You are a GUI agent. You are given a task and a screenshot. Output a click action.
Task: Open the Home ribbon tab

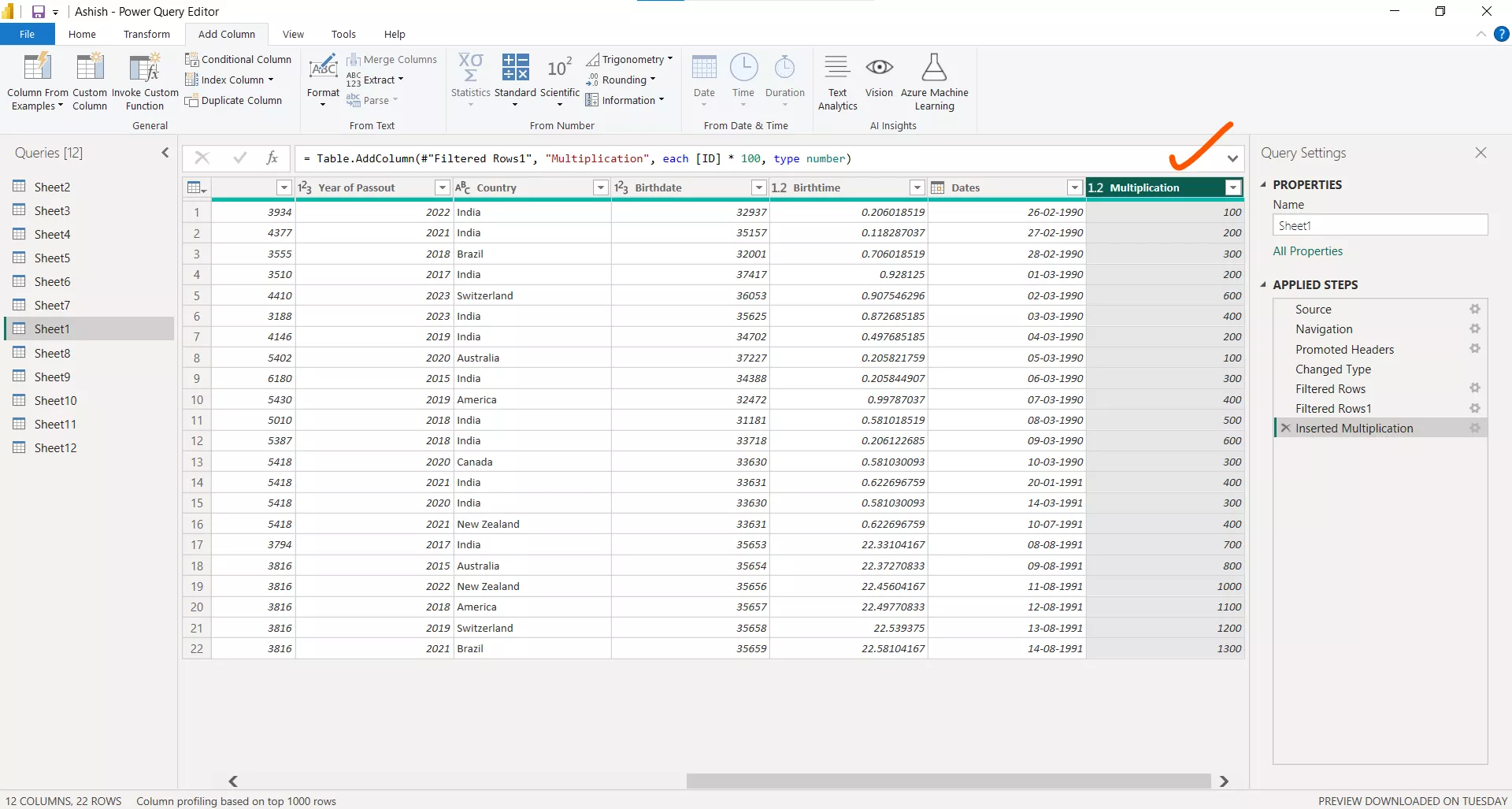pyautogui.click(x=82, y=34)
